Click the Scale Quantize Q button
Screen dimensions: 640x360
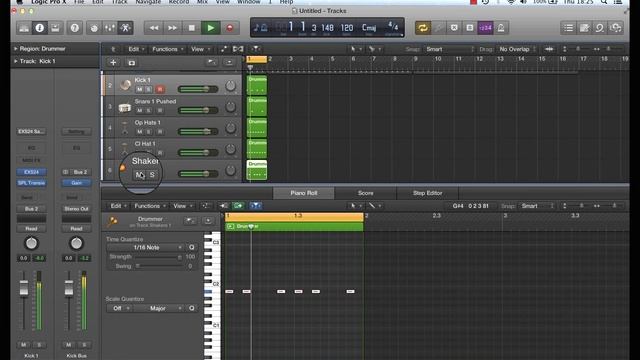pos(191,308)
